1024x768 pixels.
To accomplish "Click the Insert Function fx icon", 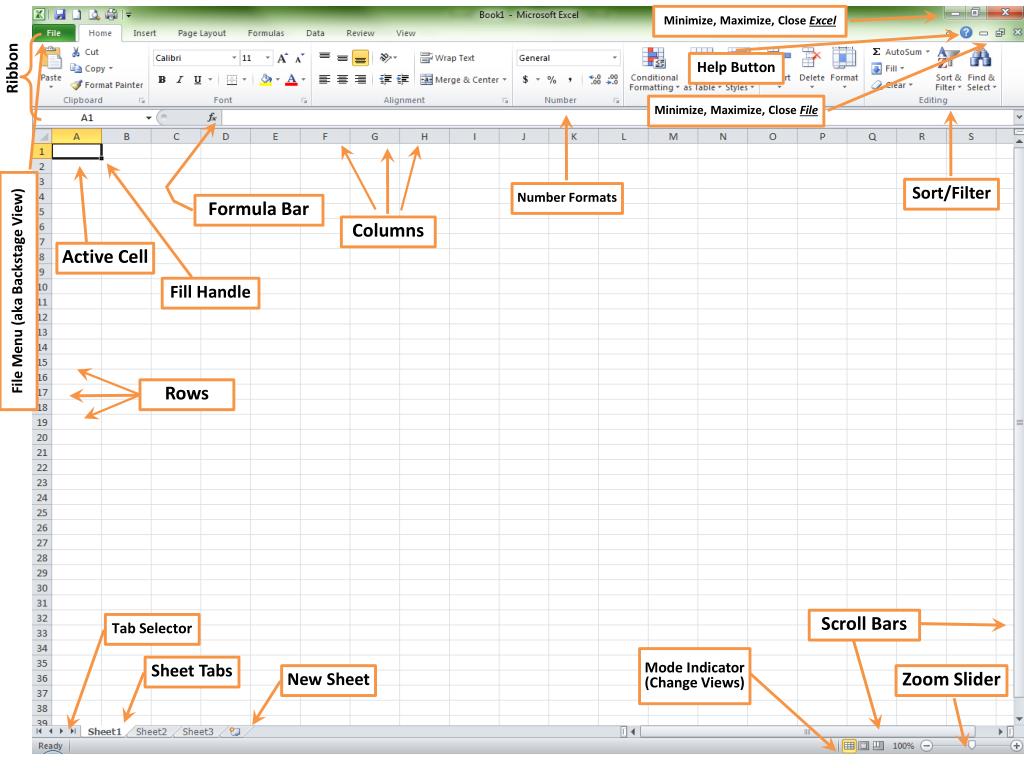I will click(x=212, y=118).
